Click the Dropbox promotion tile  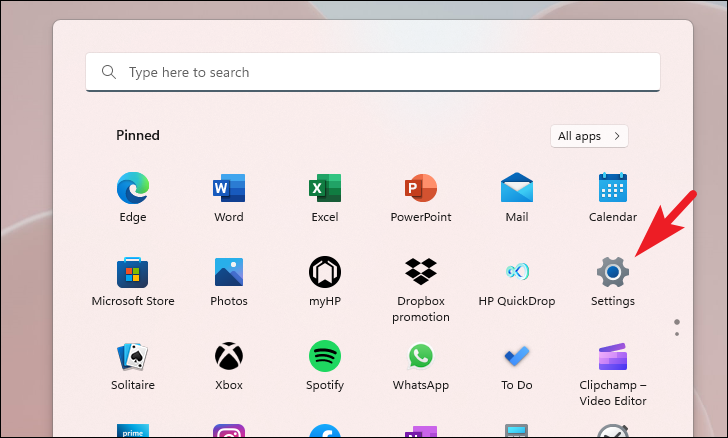pos(421,289)
